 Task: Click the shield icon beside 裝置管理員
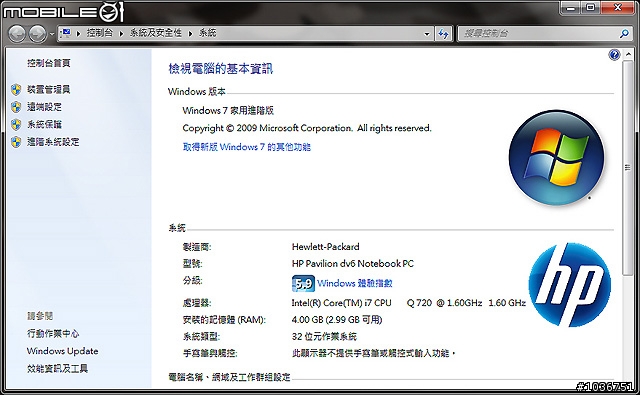[x=16, y=89]
